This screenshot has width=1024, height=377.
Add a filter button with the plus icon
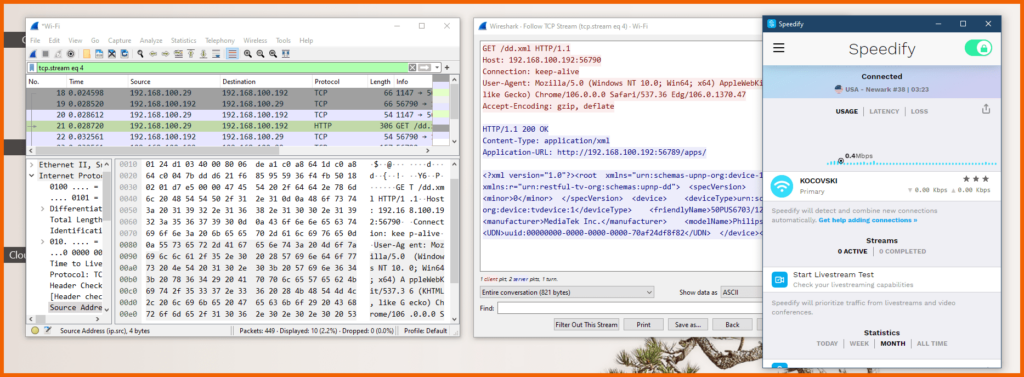tap(447, 67)
